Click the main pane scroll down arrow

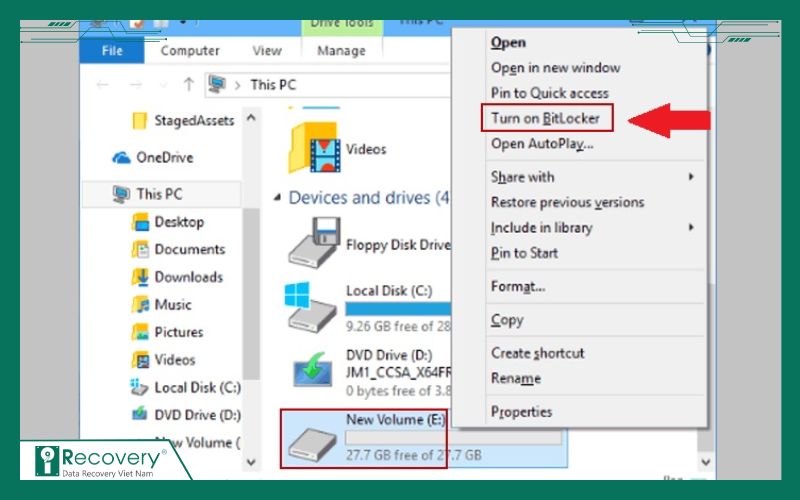[x=706, y=462]
